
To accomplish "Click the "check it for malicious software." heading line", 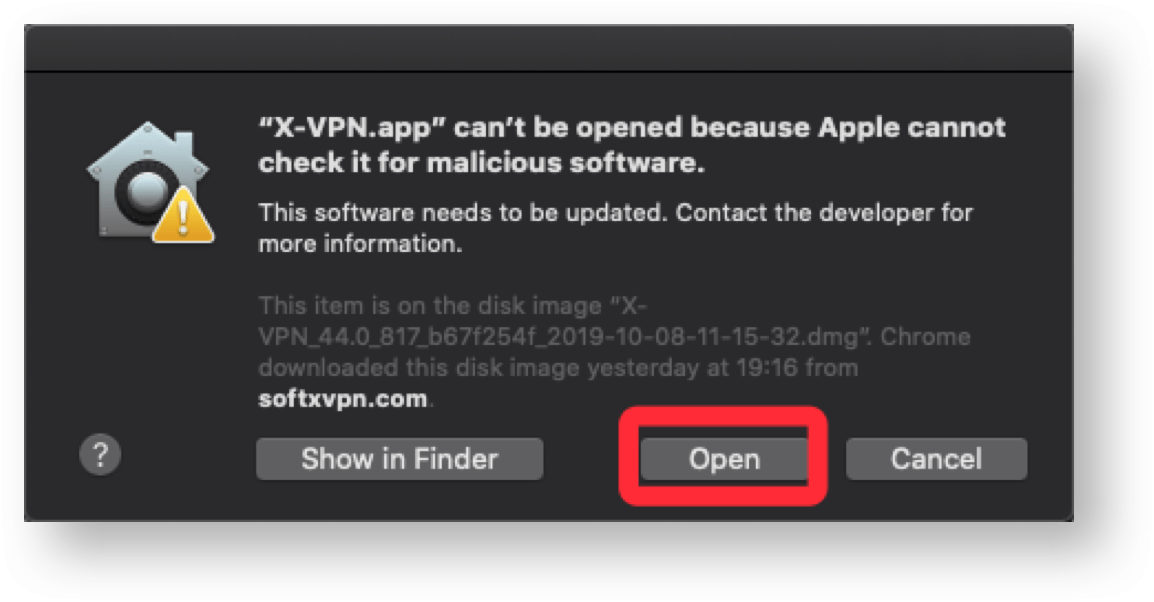I will coord(481,163).
